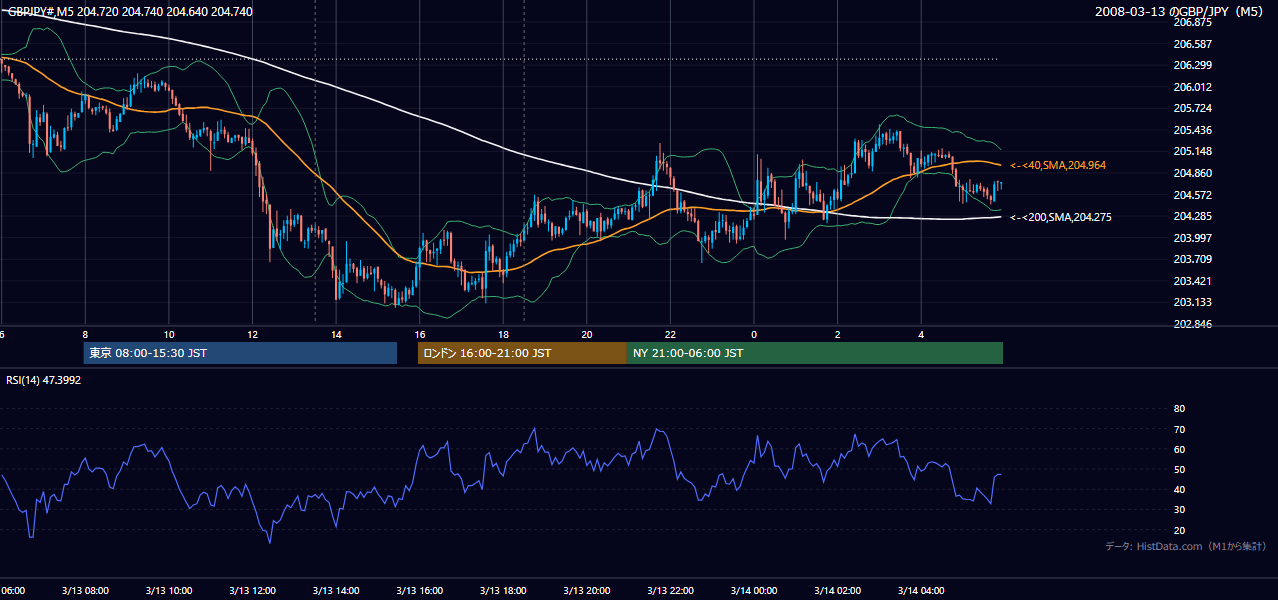
Task: Click price axis value 204.860
Action: point(1194,173)
